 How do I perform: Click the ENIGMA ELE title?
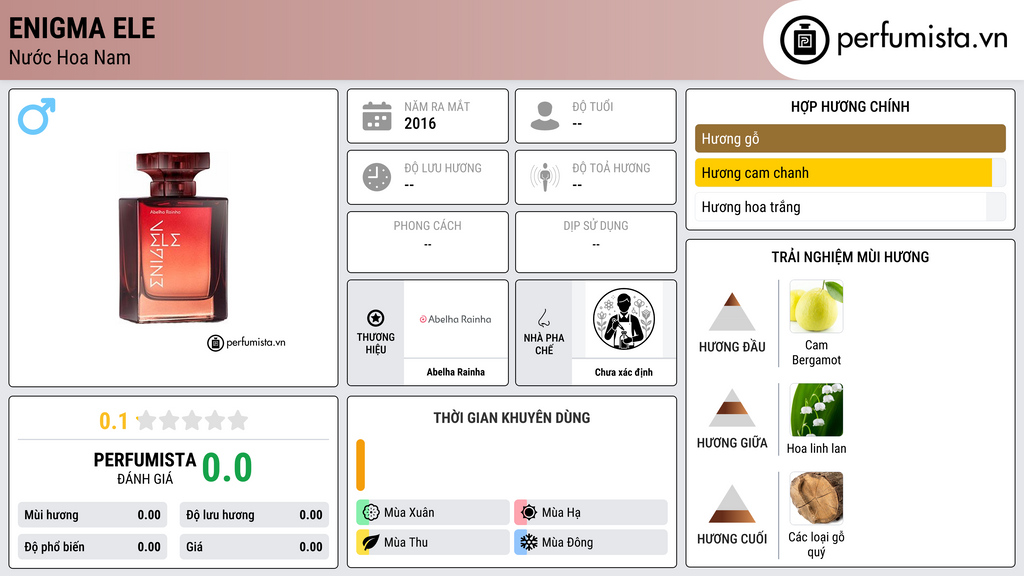pyautogui.click(x=82, y=28)
